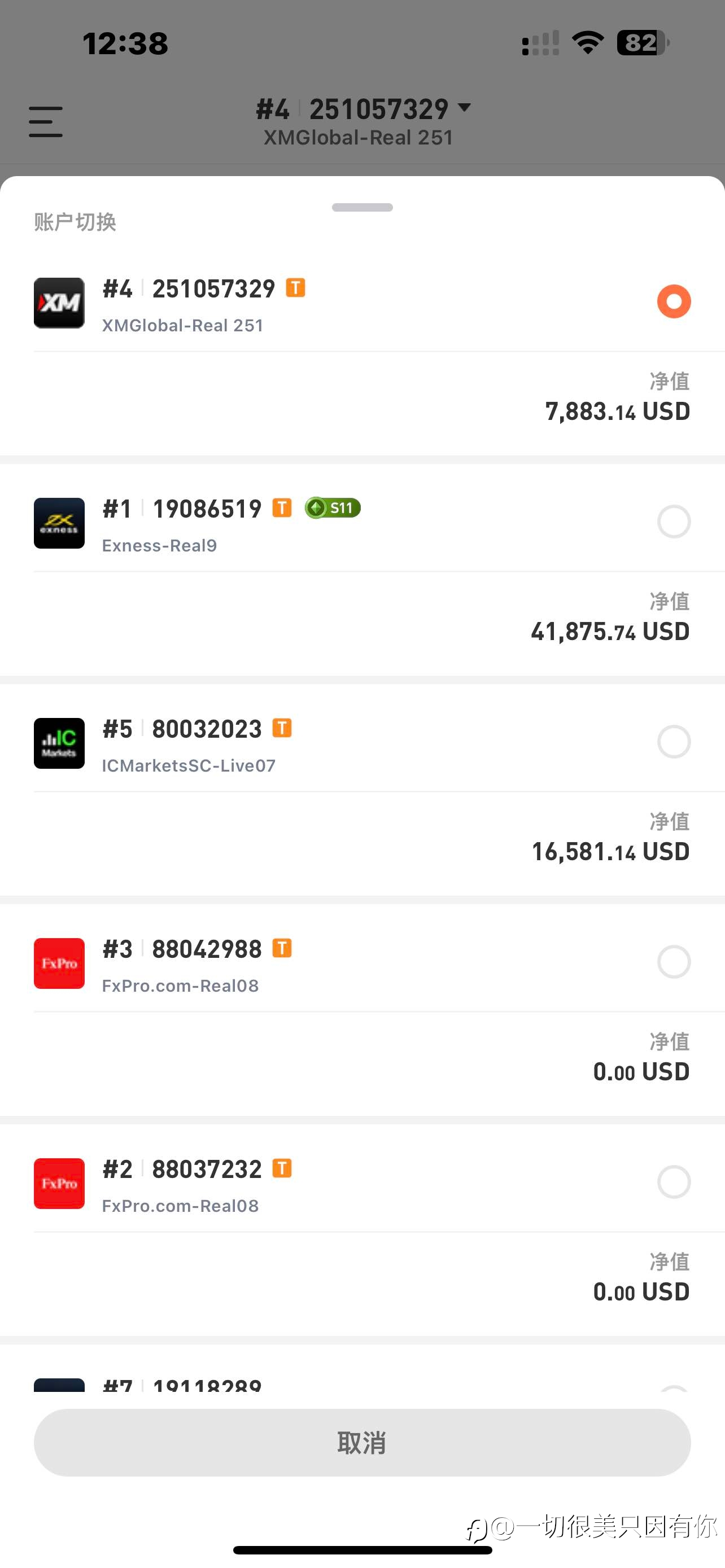Open account #4 251057329 header selector
This screenshot has height=1568, width=725.
click(x=363, y=122)
